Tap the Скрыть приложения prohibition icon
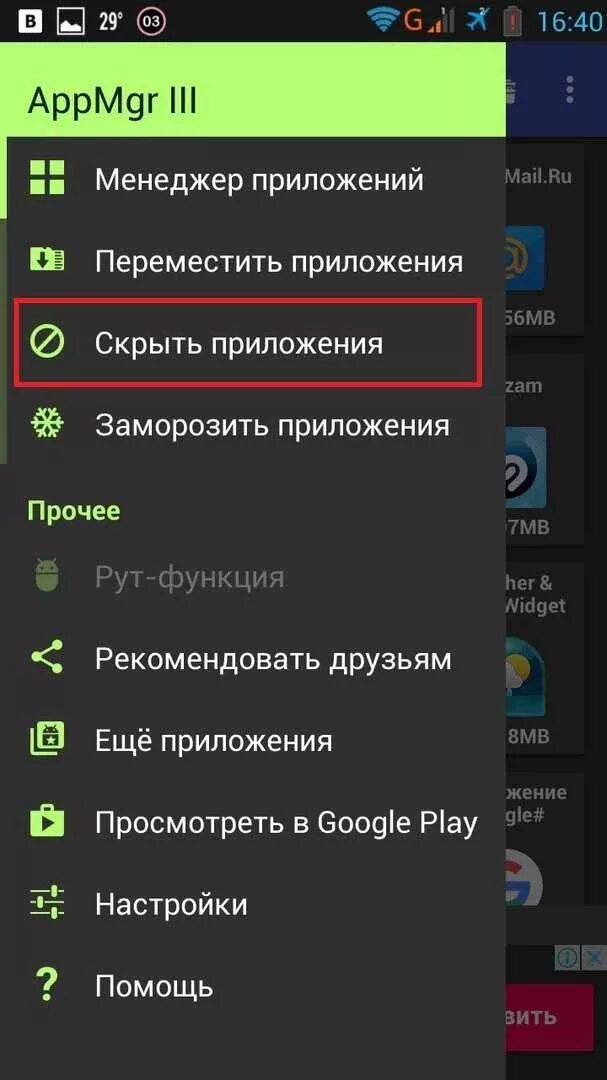 47,341
